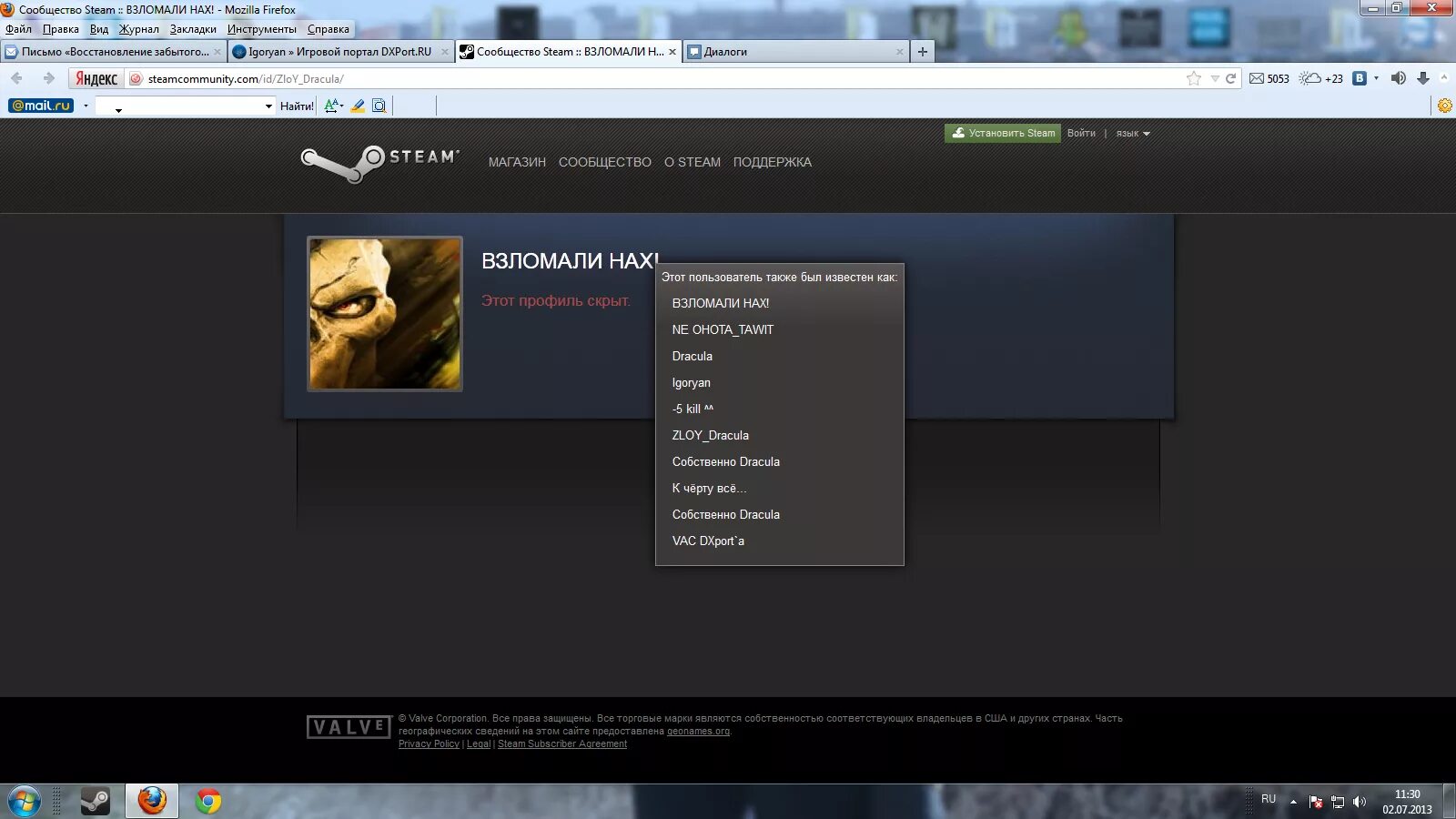This screenshot has height=819, width=1456.
Task: Select the highlighter toolbar icon
Action: (358, 106)
